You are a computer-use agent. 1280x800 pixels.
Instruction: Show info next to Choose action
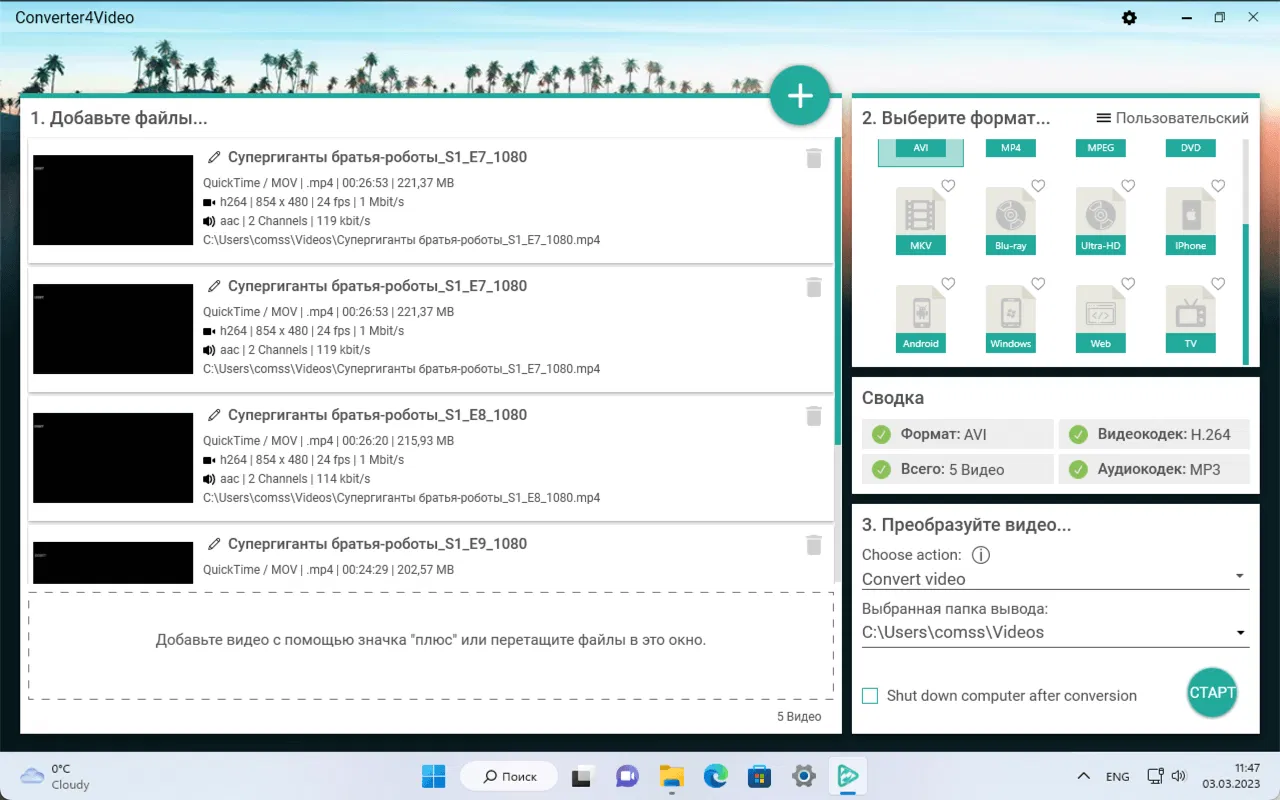[981, 555]
